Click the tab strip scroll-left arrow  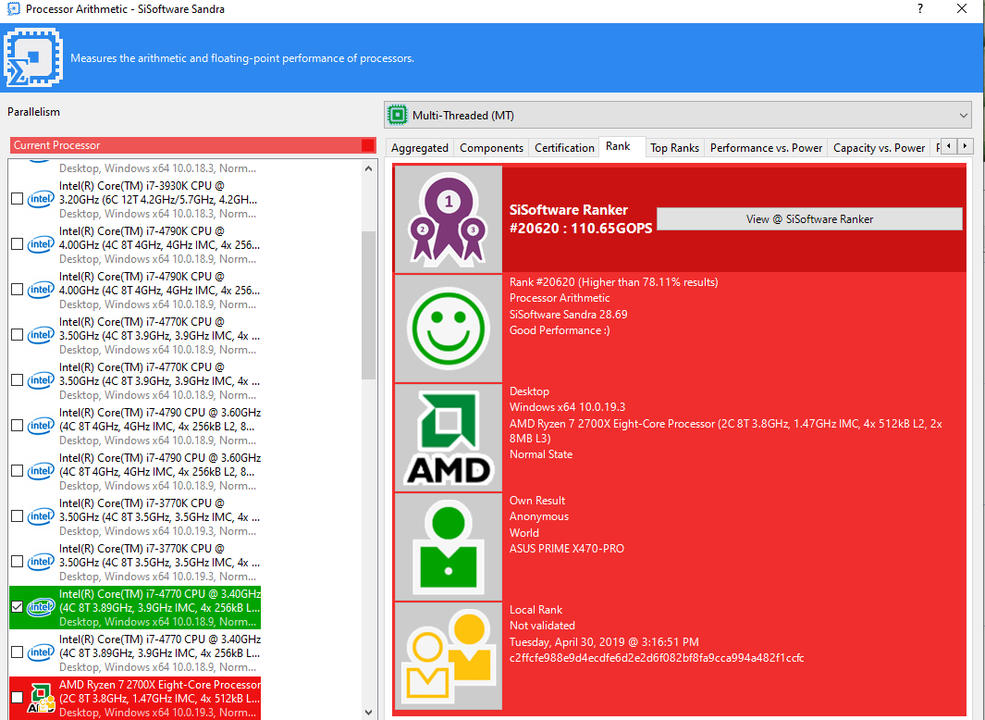tap(949, 146)
